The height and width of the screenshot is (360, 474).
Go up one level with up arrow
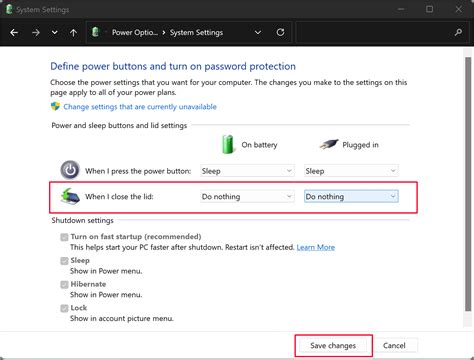(x=73, y=32)
